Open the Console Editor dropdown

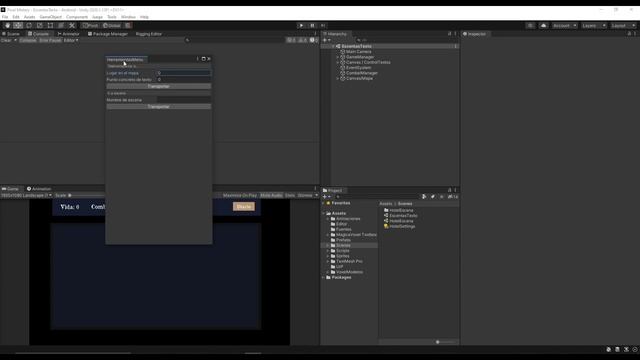point(71,40)
